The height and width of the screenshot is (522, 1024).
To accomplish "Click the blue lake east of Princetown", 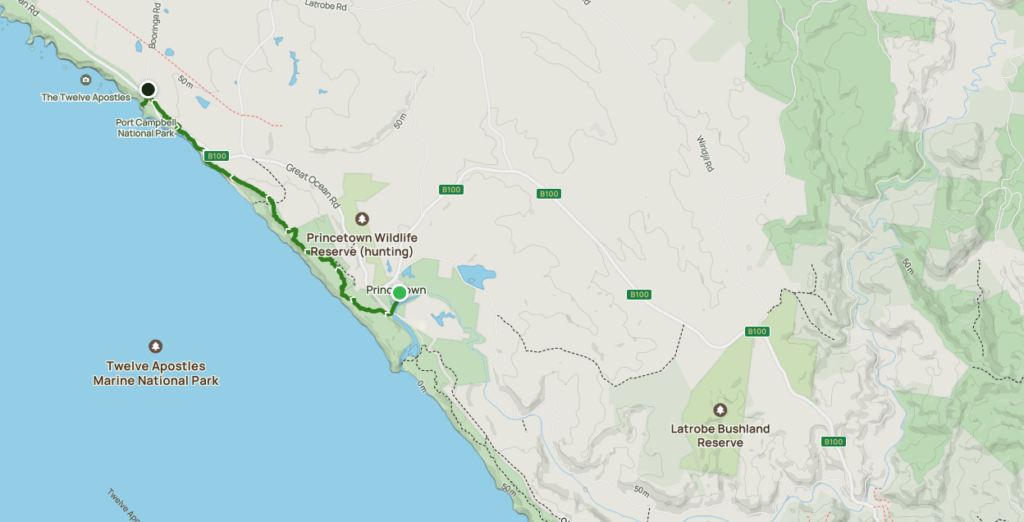I will pyautogui.click(x=476, y=275).
